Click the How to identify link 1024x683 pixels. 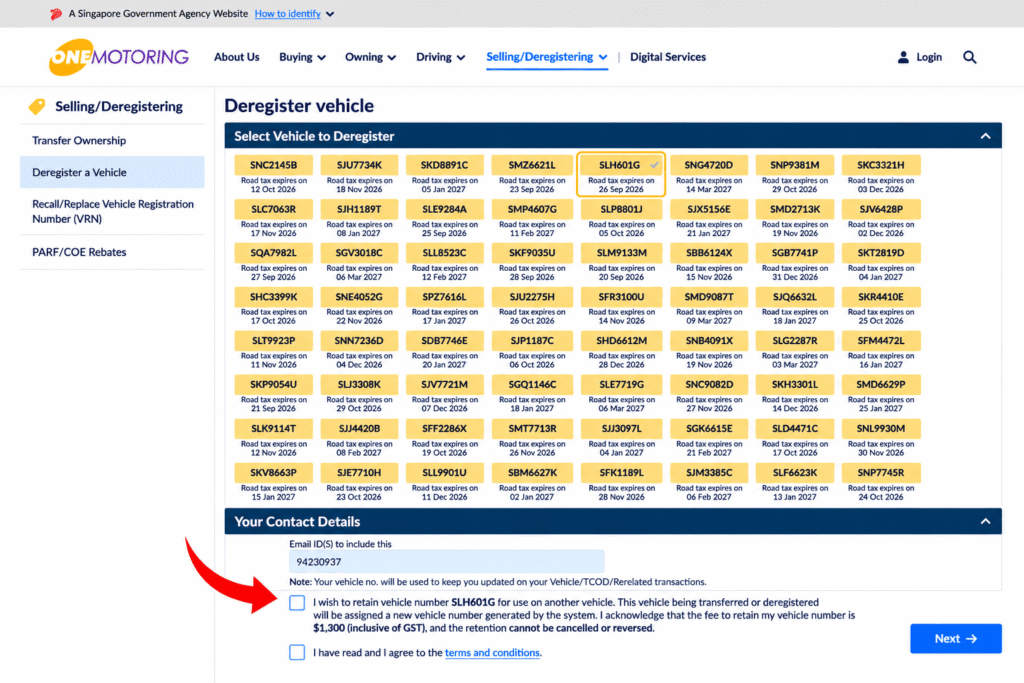tap(287, 14)
